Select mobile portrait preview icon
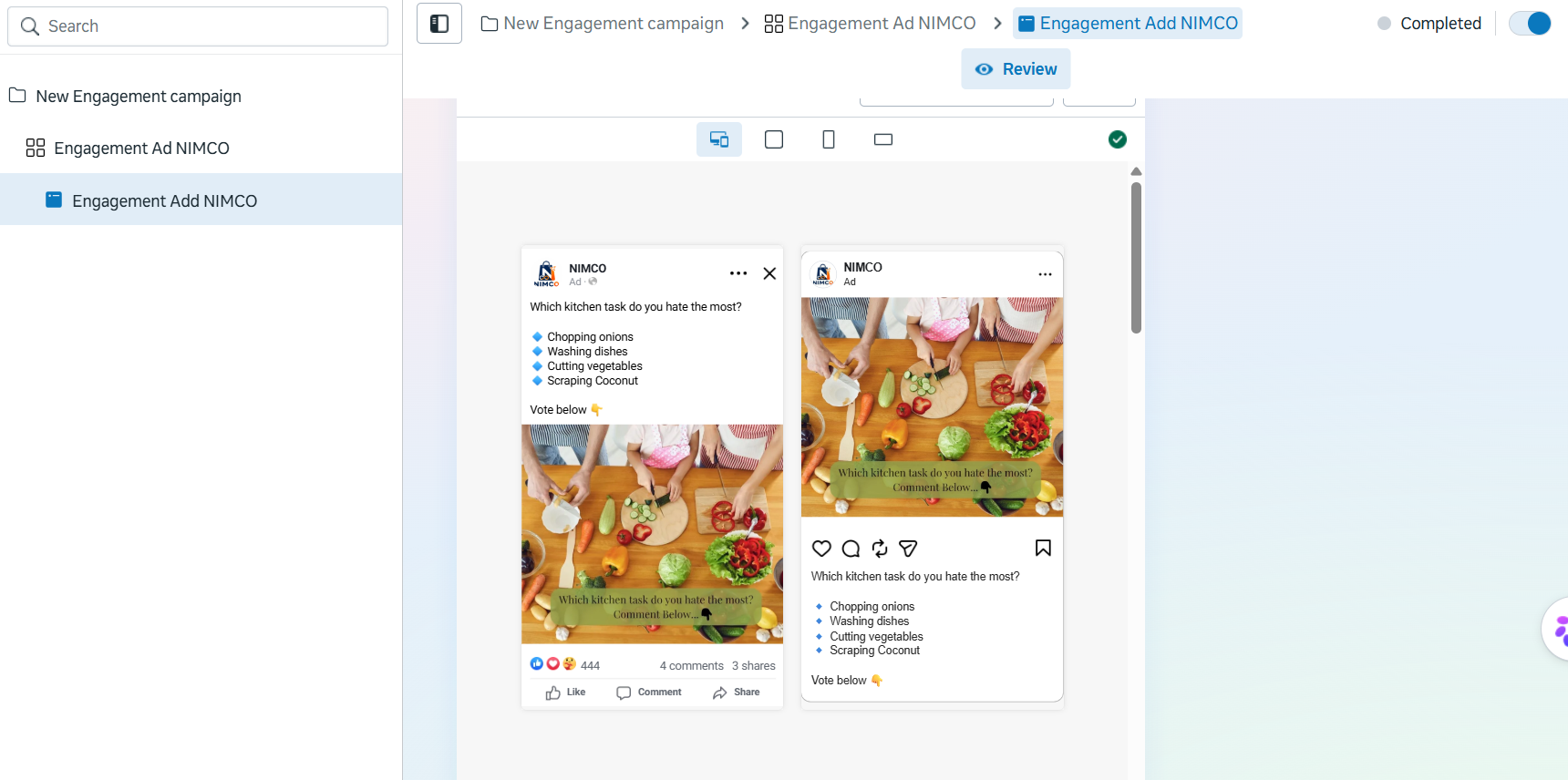1568x780 pixels. 829,139
